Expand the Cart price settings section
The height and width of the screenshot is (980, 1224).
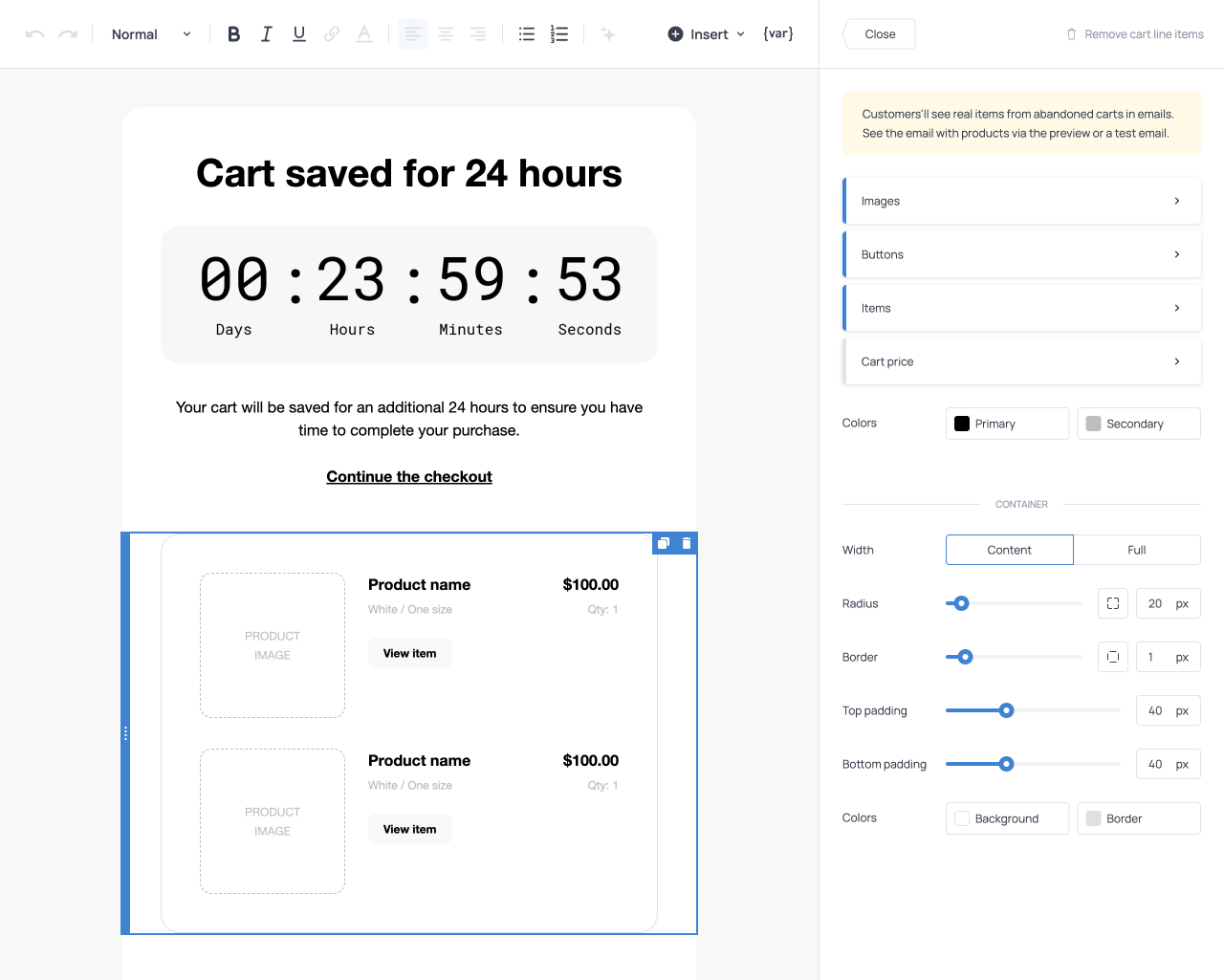click(1021, 361)
